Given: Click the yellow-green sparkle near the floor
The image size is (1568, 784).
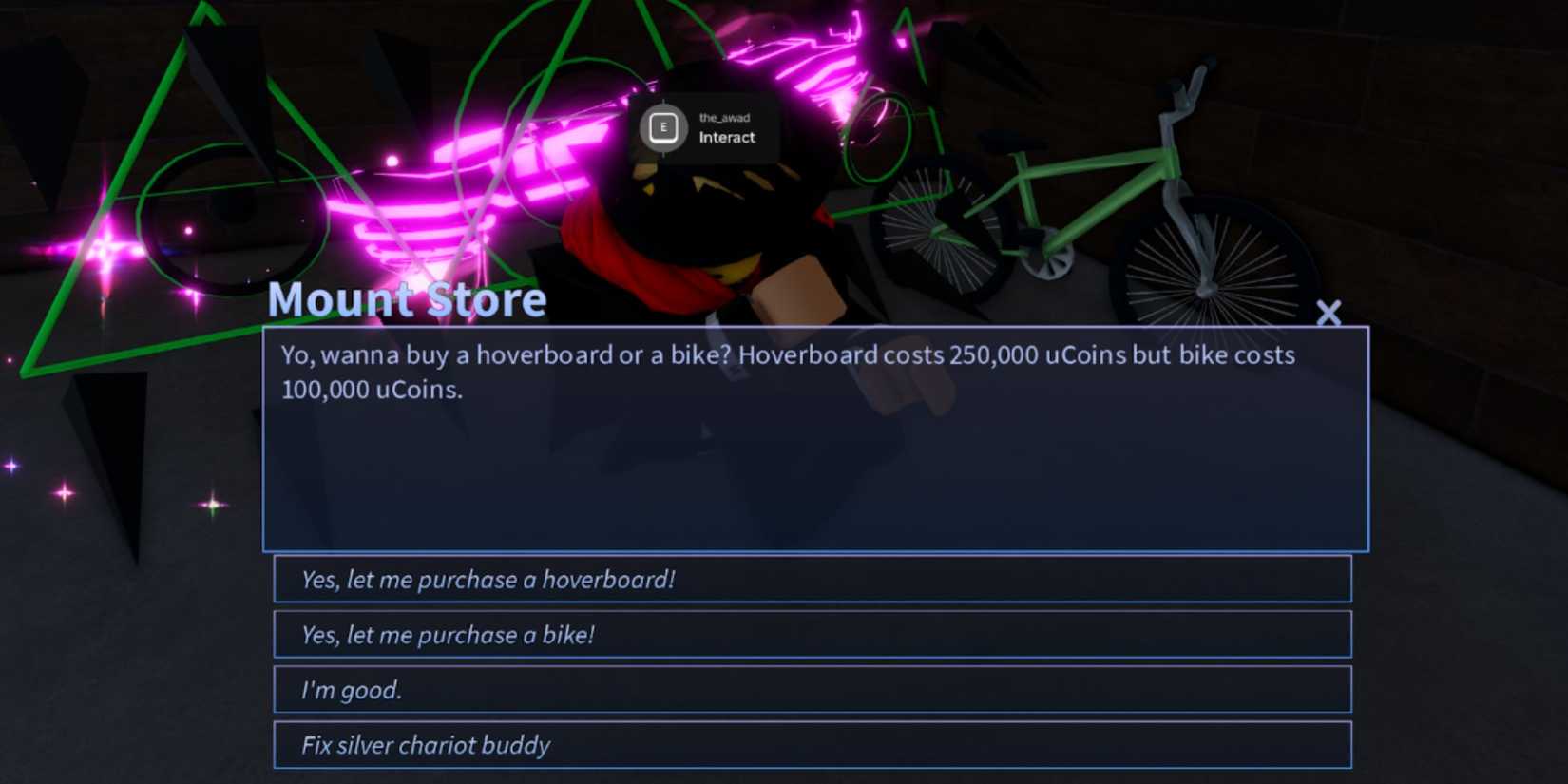Looking at the screenshot, I should (x=213, y=504).
